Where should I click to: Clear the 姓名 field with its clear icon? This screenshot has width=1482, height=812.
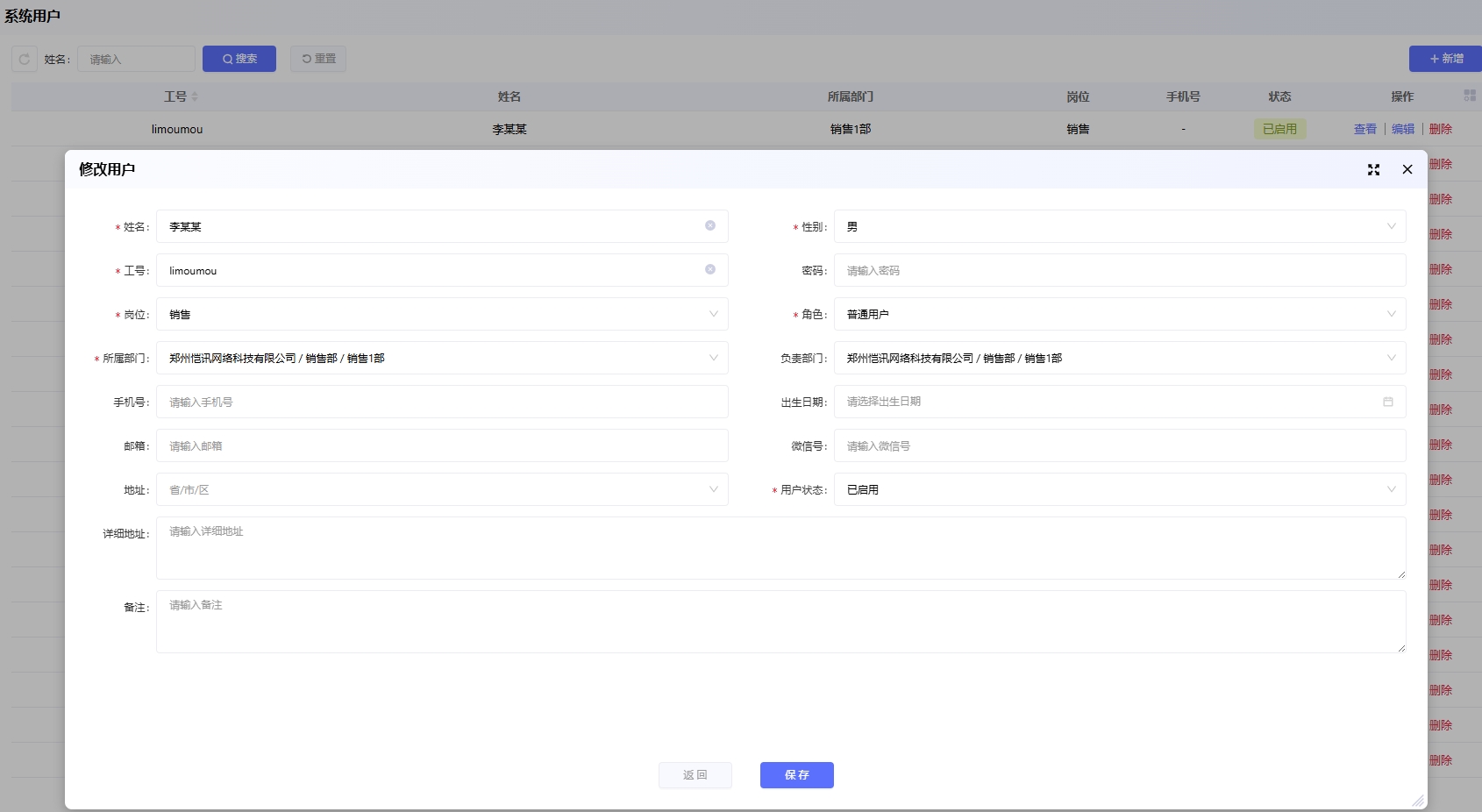710,225
